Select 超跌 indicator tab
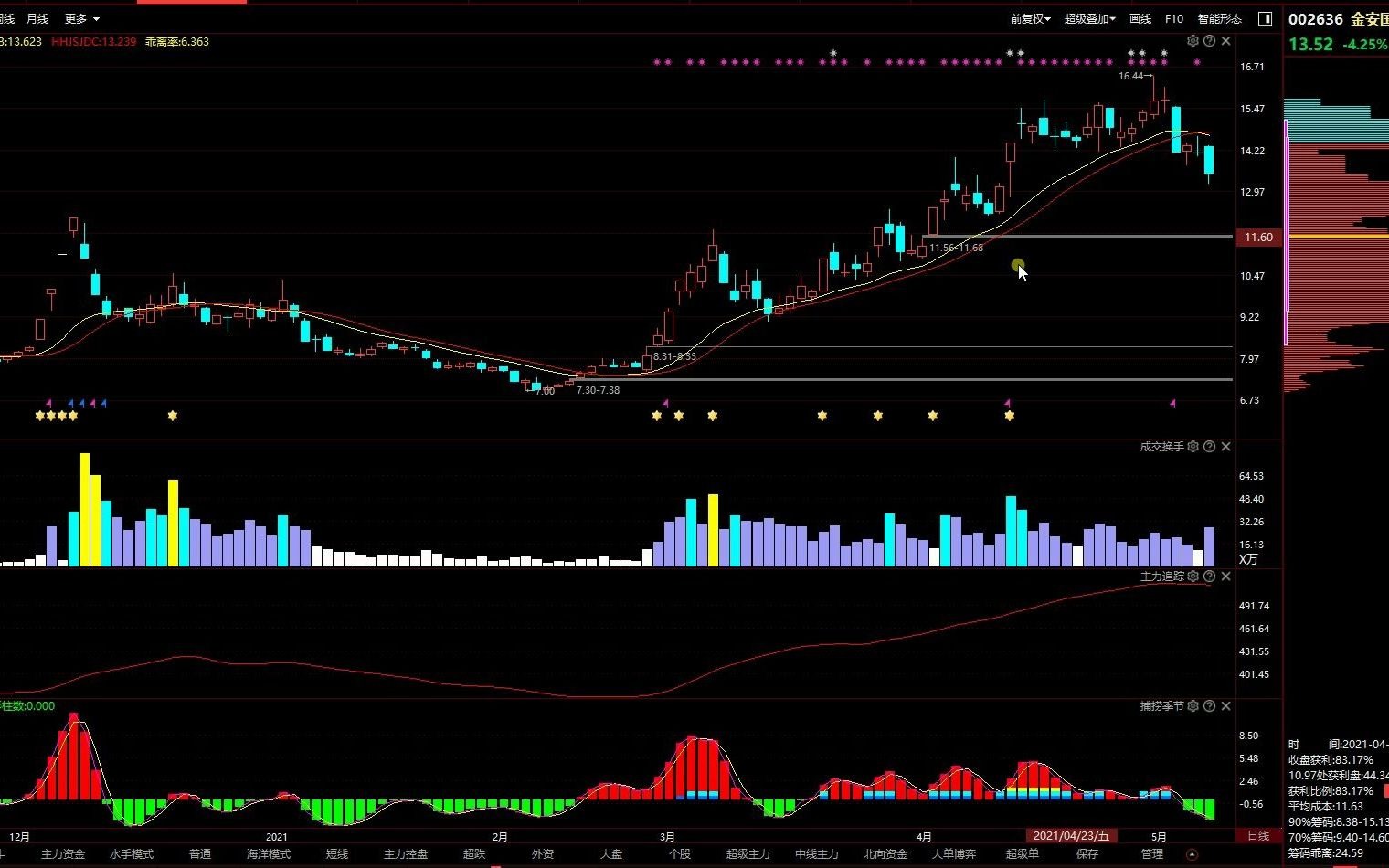The image size is (1389, 868). [474, 854]
